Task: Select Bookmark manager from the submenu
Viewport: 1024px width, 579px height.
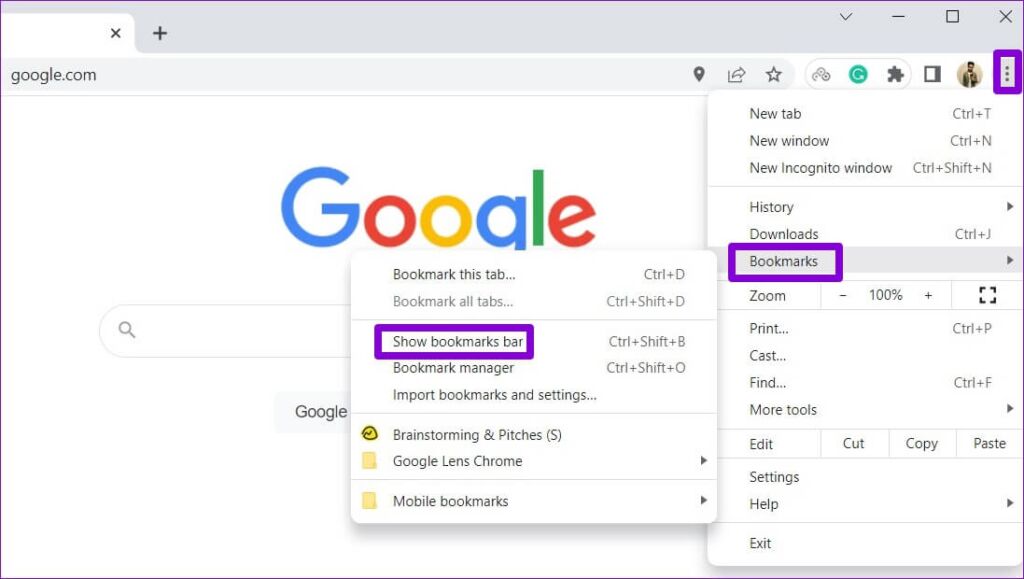Action: [x=452, y=367]
